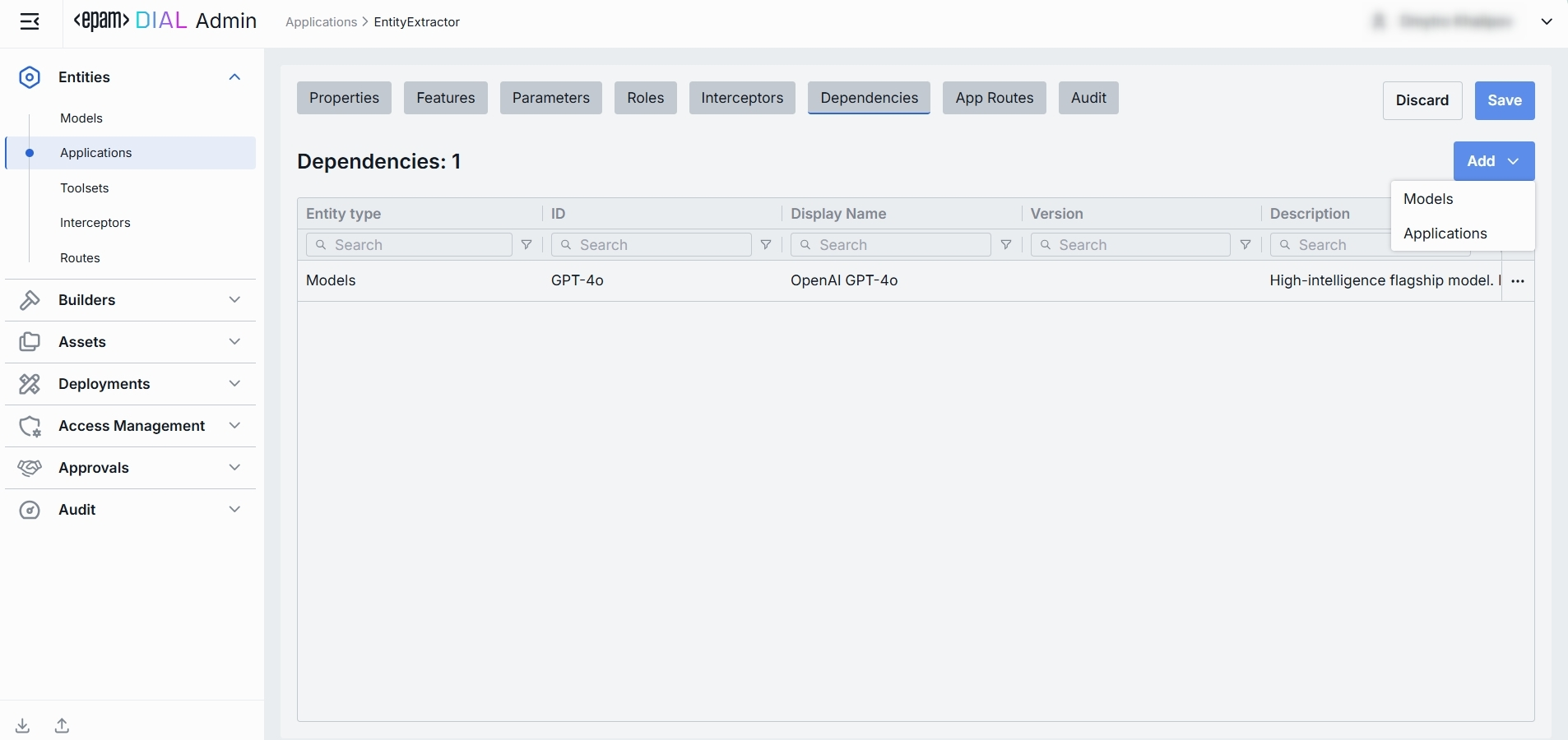
Task: Switch to the Properties tab
Action: 344,98
